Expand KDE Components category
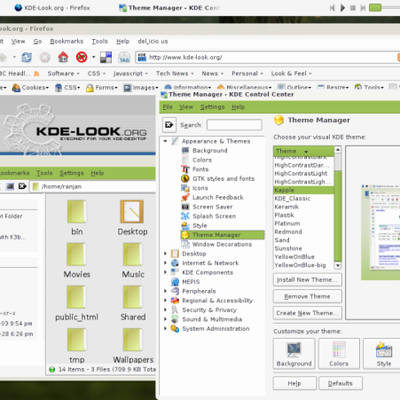 coord(165,272)
